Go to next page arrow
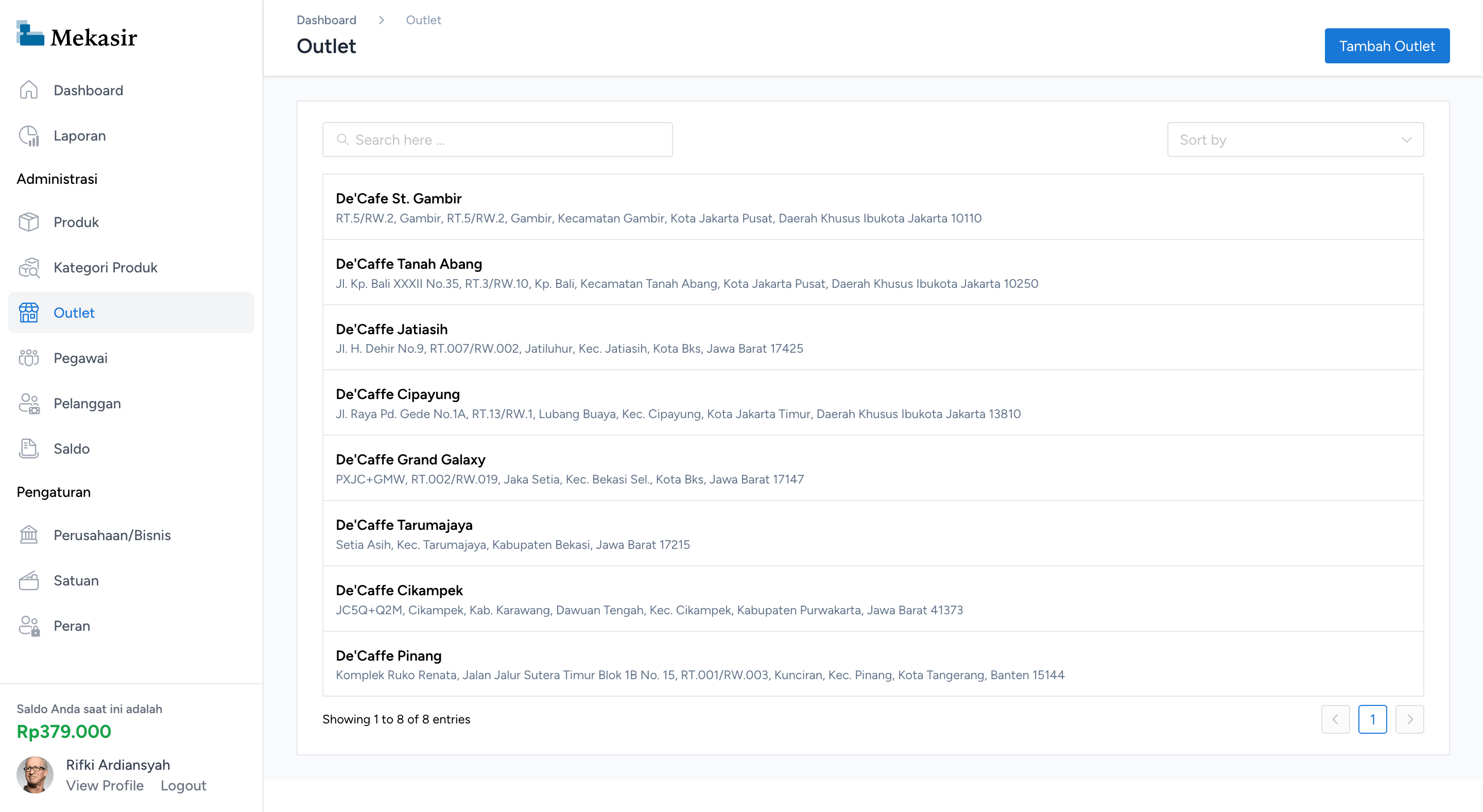 1409,719
